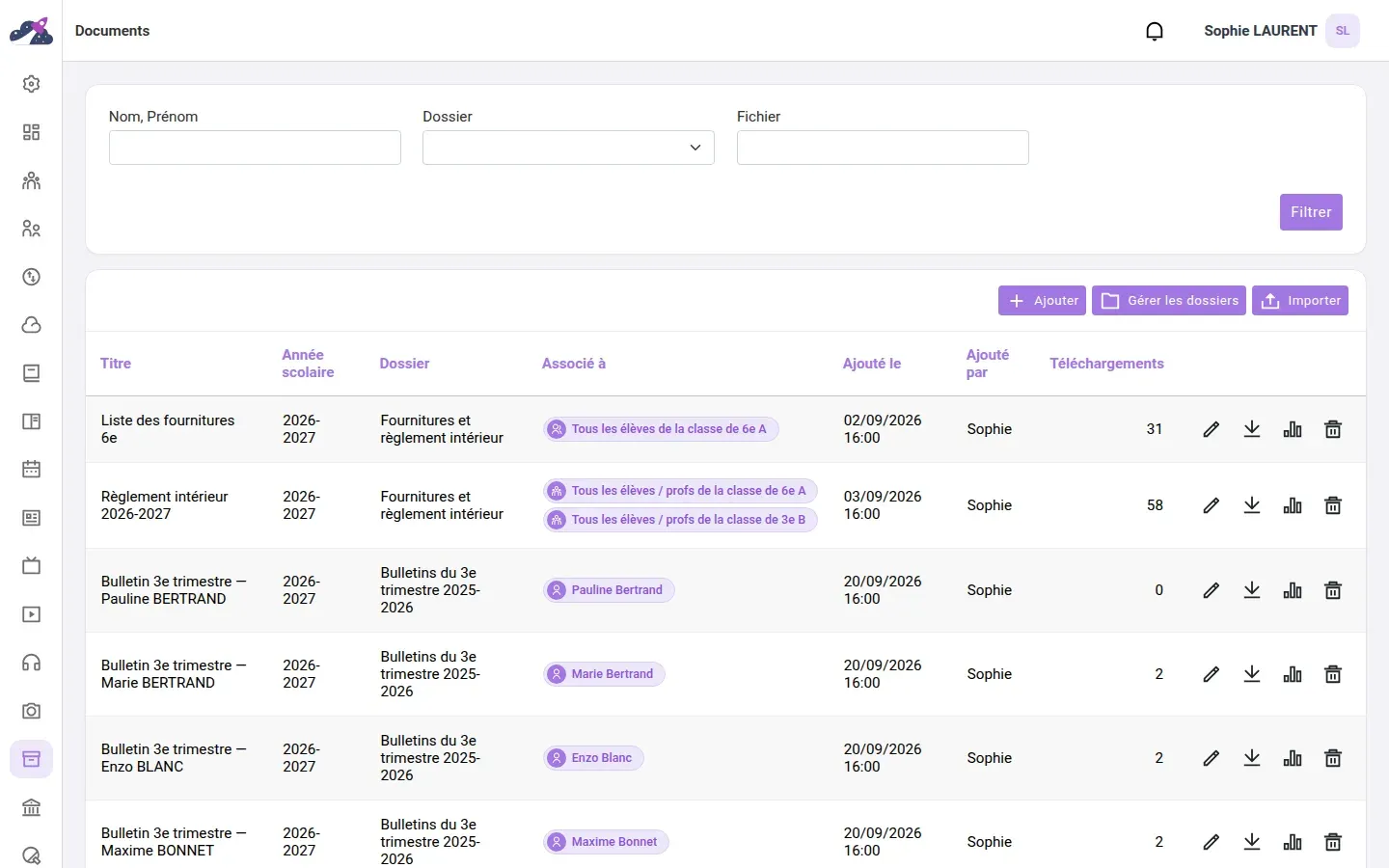Open the video play icon in sidebar

tap(31, 614)
